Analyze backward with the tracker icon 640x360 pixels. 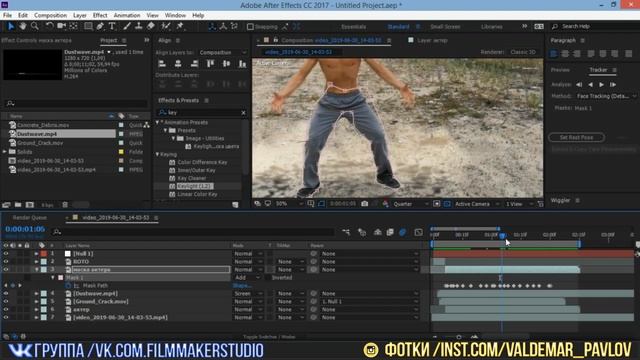pyautogui.click(x=590, y=84)
